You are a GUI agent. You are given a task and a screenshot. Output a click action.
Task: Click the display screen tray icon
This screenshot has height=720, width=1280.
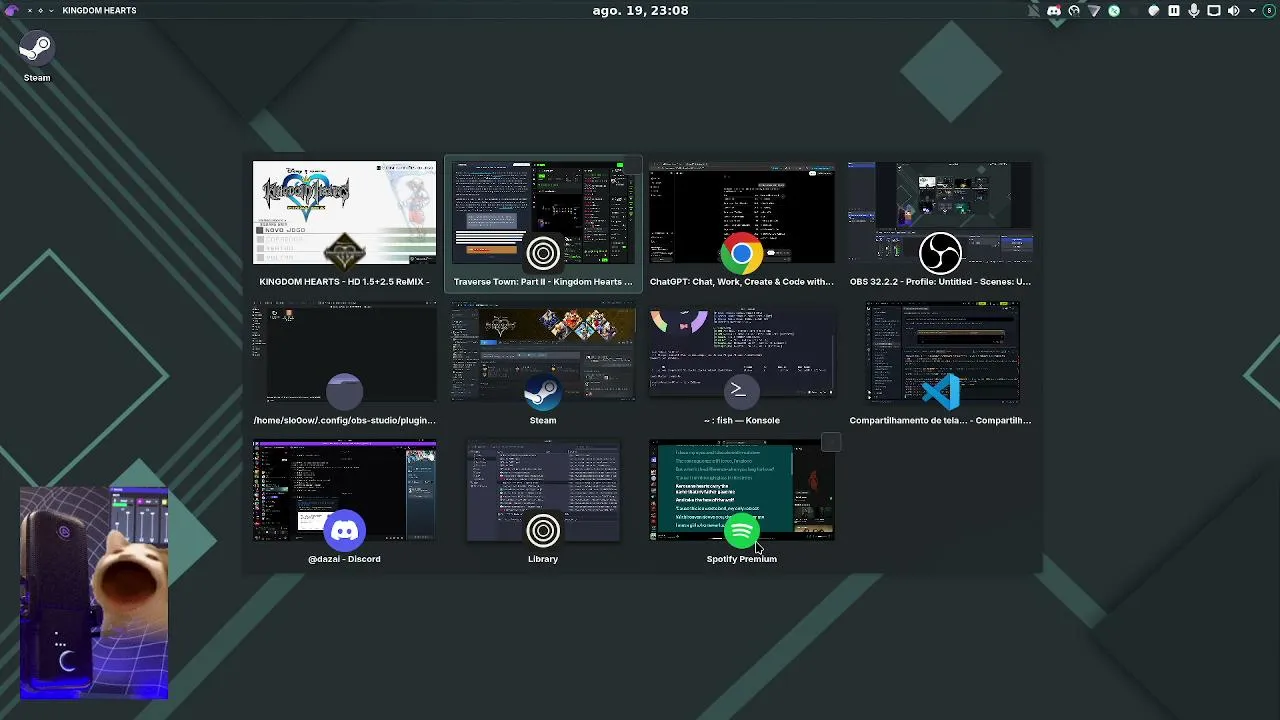(1214, 11)
